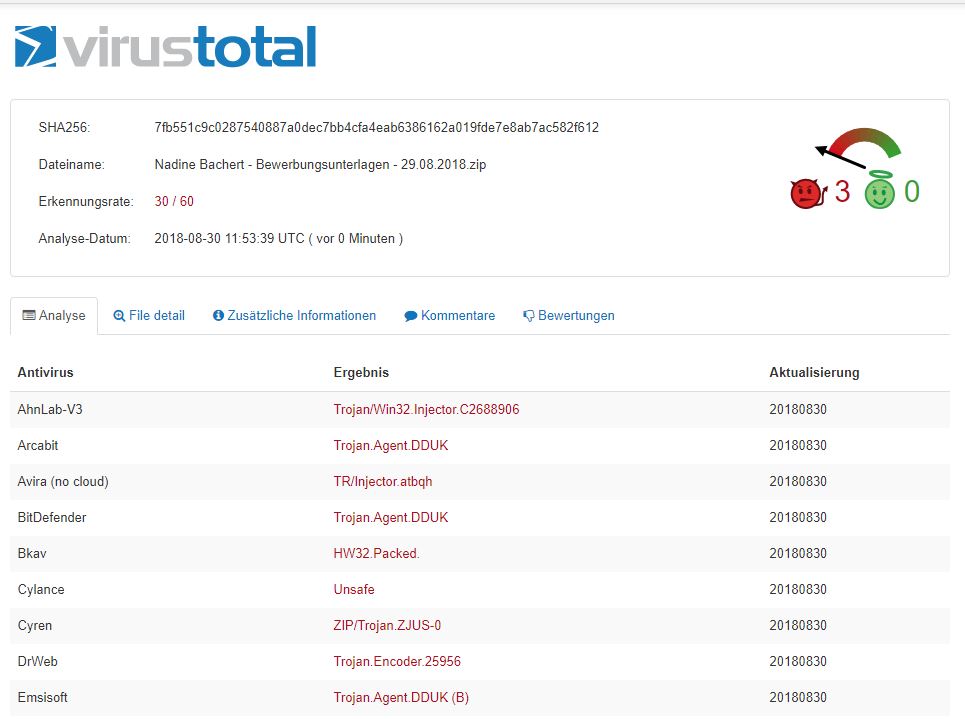Click result Trojan.Encoder.25956
The image size is (965, 719).
click(397, 661)
